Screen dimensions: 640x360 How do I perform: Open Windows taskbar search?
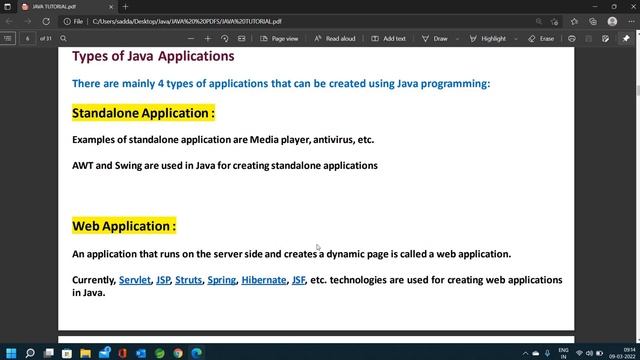[30, 353]
